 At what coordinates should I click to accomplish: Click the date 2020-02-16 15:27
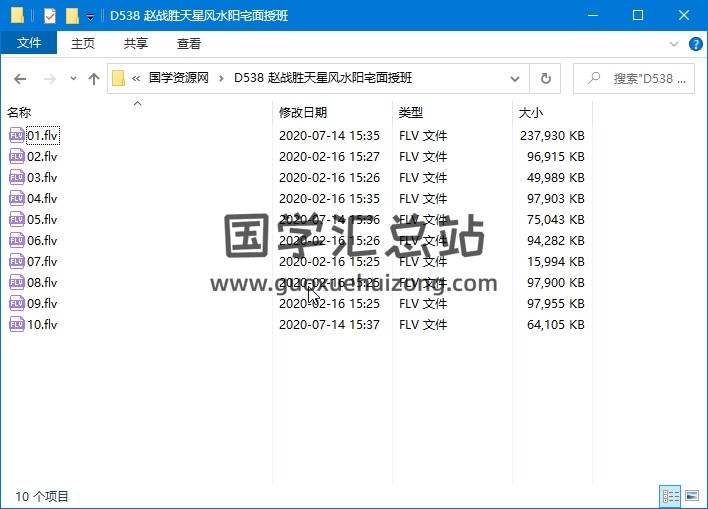[x=329, y=157]
